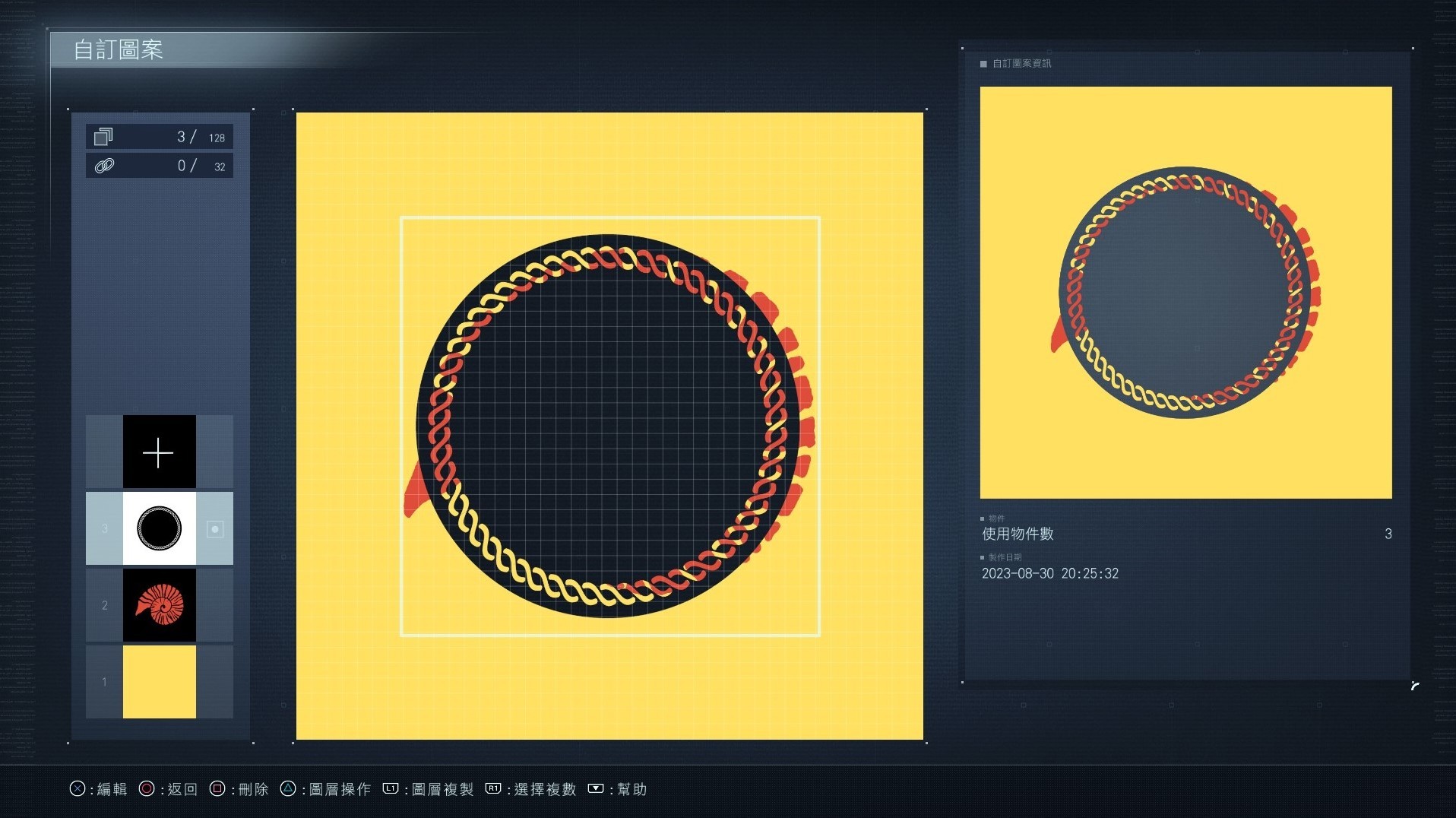This screenshot has height=818, width=1456.
Task: Select layer 2 red ammonite shell thumbnail
Action: pos(159,605)
